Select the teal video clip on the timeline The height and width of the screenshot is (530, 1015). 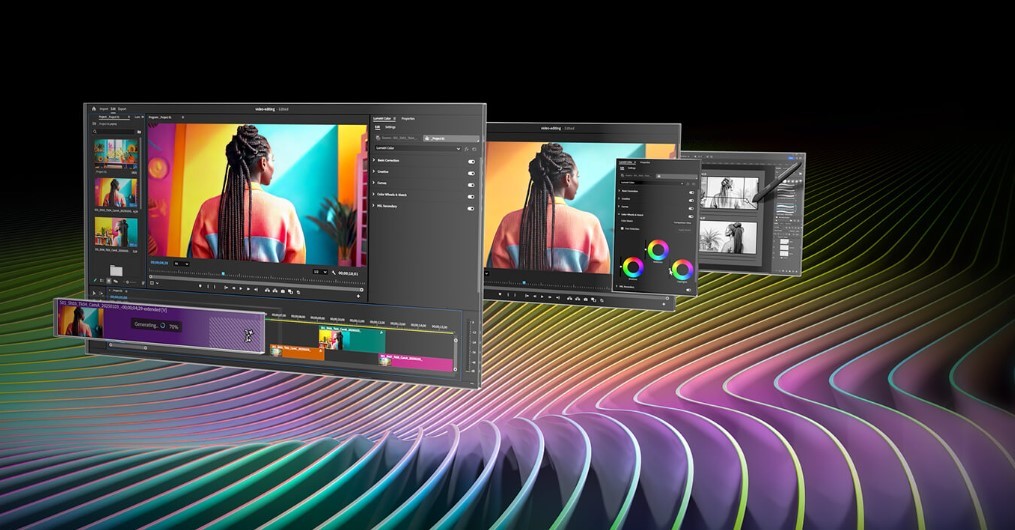tap(362, 340)
